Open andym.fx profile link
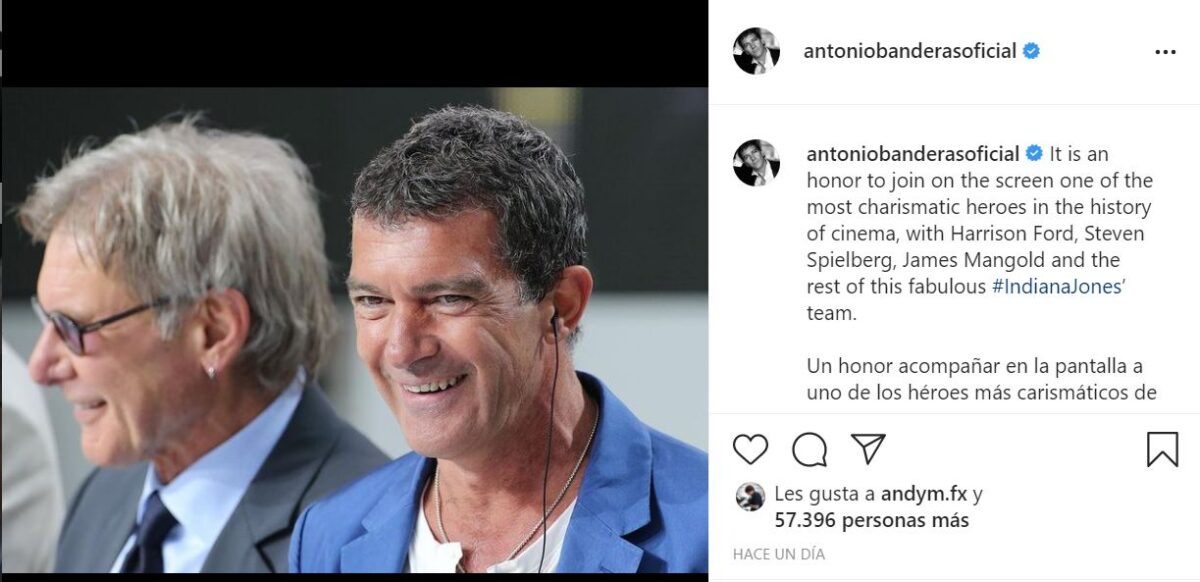 click(x=924, y=494)
